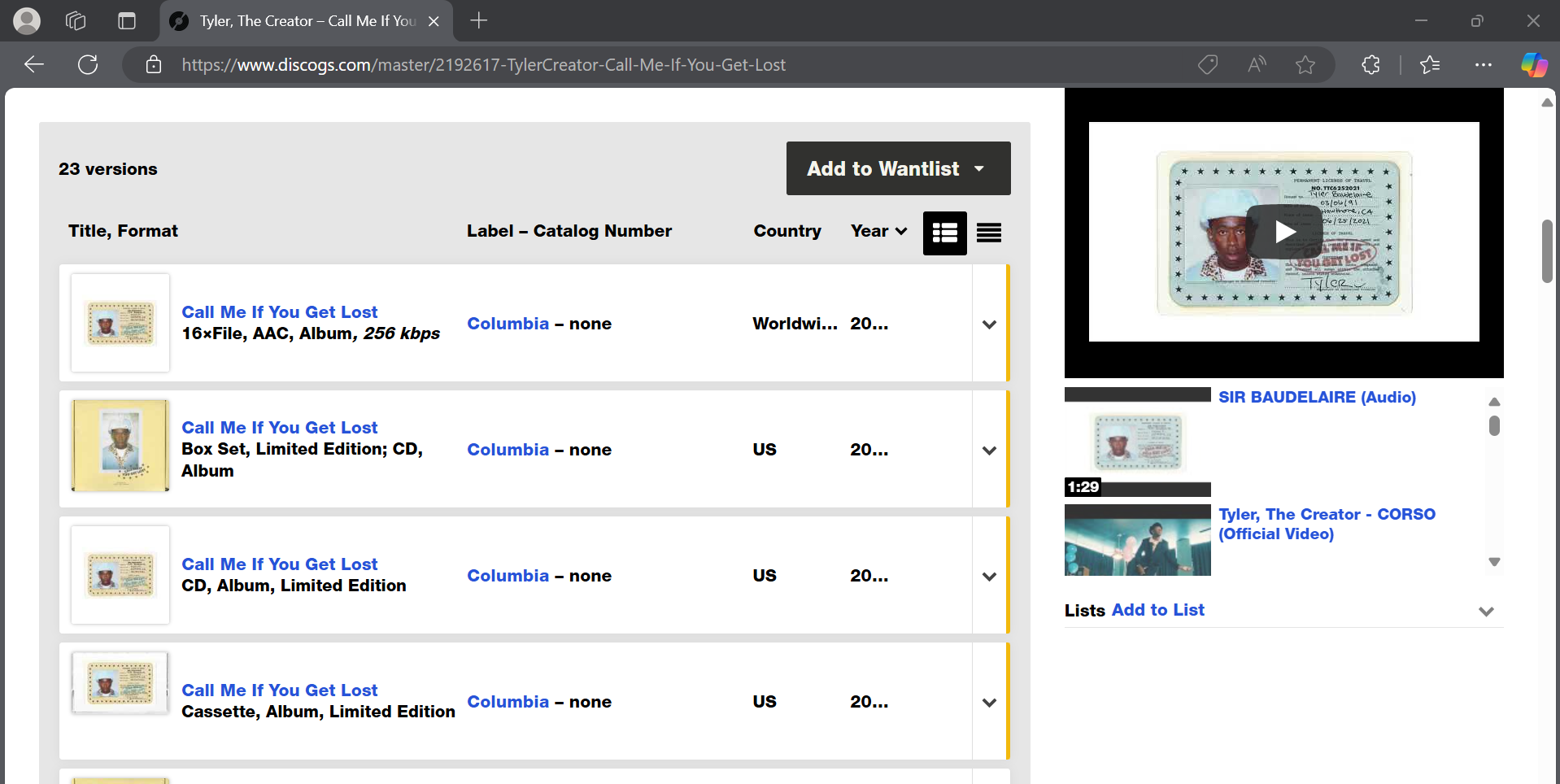Click the video playlist scrollbar thumb

pos(1494,425)
